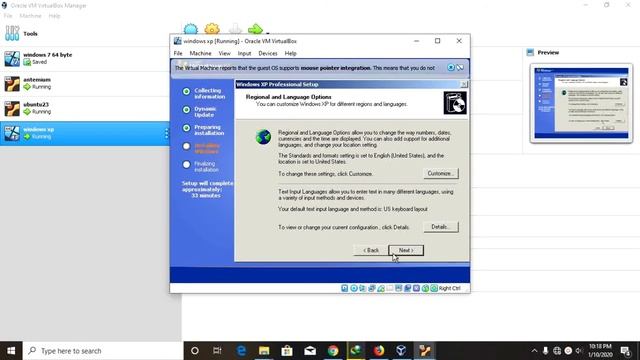640x360 pixels.
Task: Click New machine icon in Manager toolbar
Action: [x=191, y=29]
